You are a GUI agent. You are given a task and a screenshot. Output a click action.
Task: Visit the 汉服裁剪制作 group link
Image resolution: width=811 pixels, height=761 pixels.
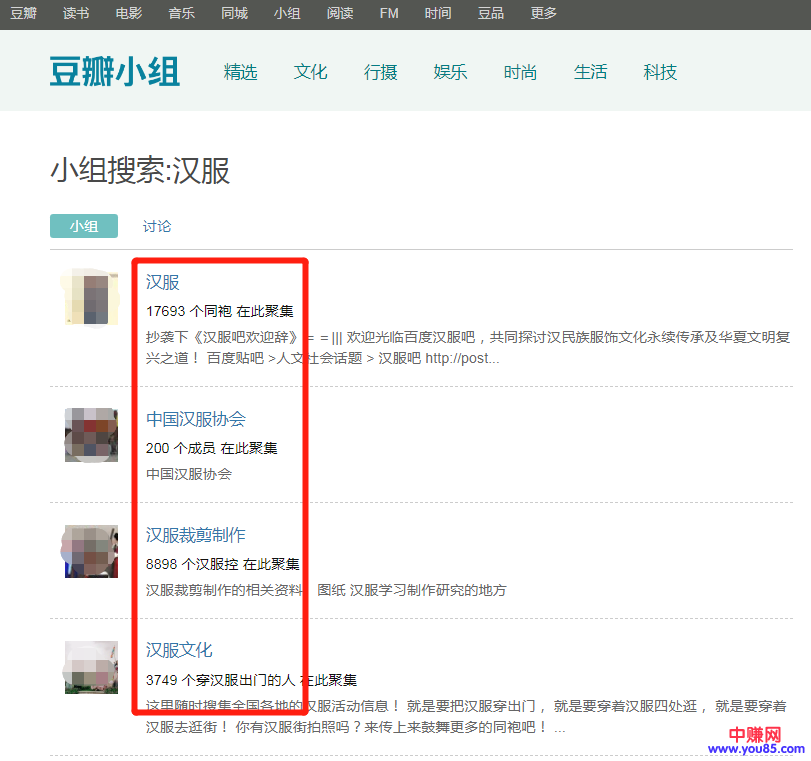196,534
